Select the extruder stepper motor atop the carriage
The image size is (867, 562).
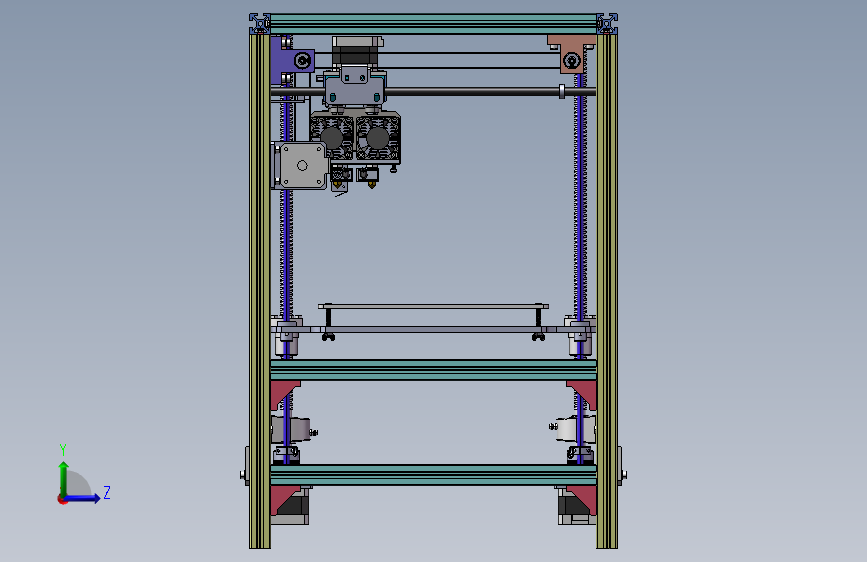(357, 52)
